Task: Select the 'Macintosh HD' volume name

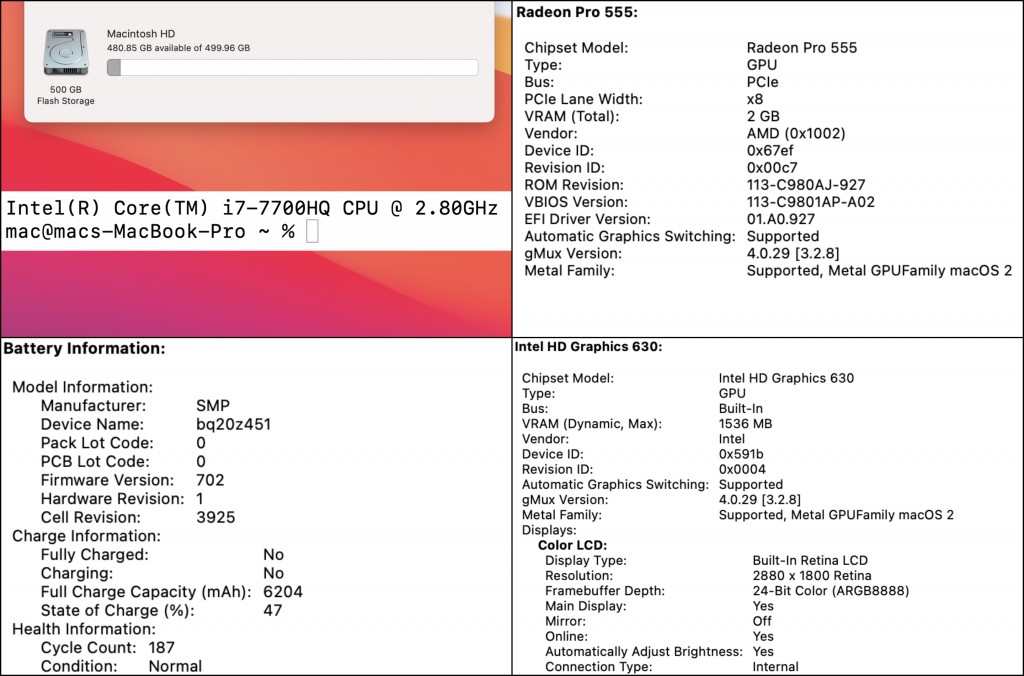Action: (141, 34)
